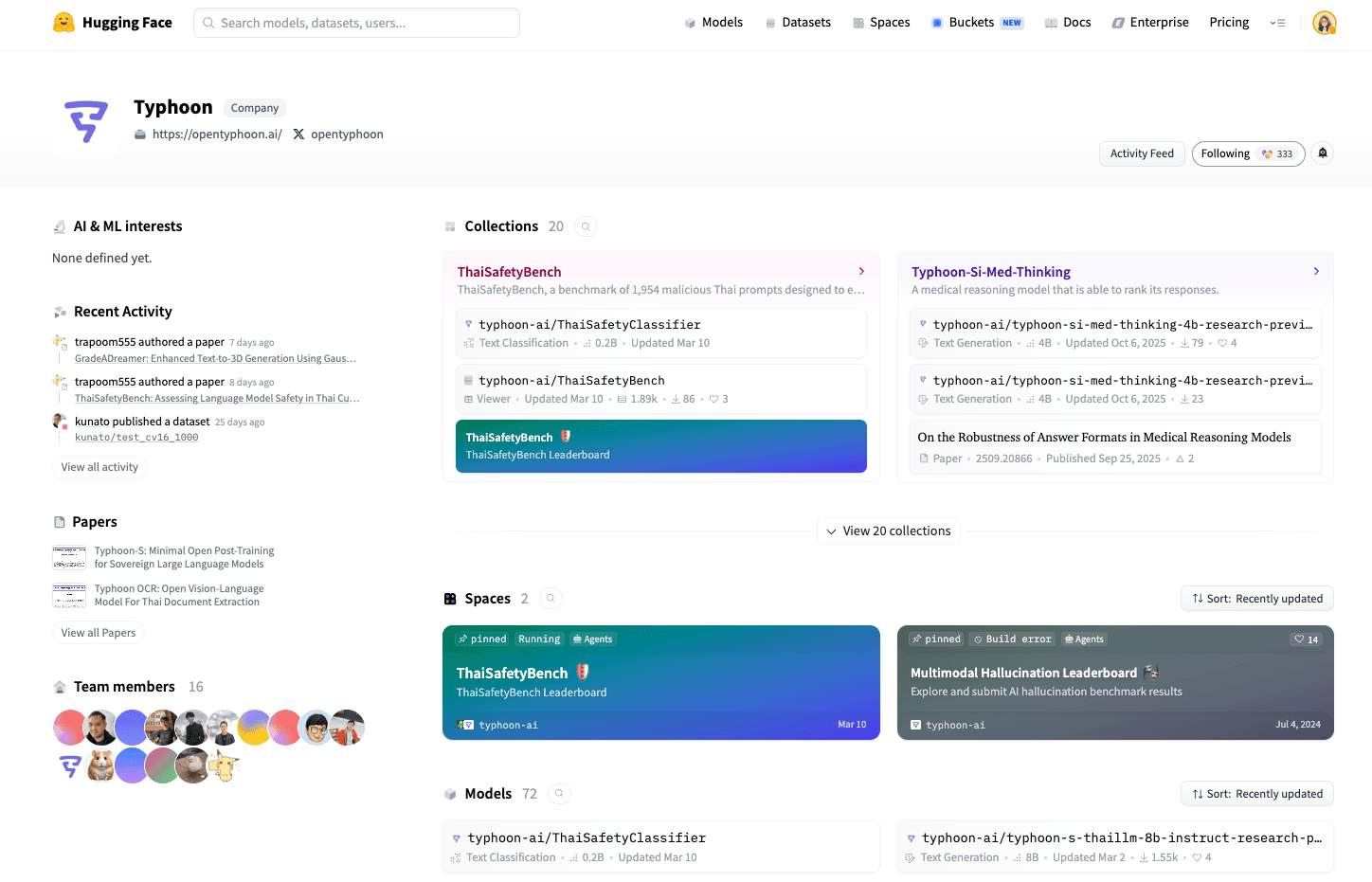Click the first team member avatar

click(x=69, y=728)
